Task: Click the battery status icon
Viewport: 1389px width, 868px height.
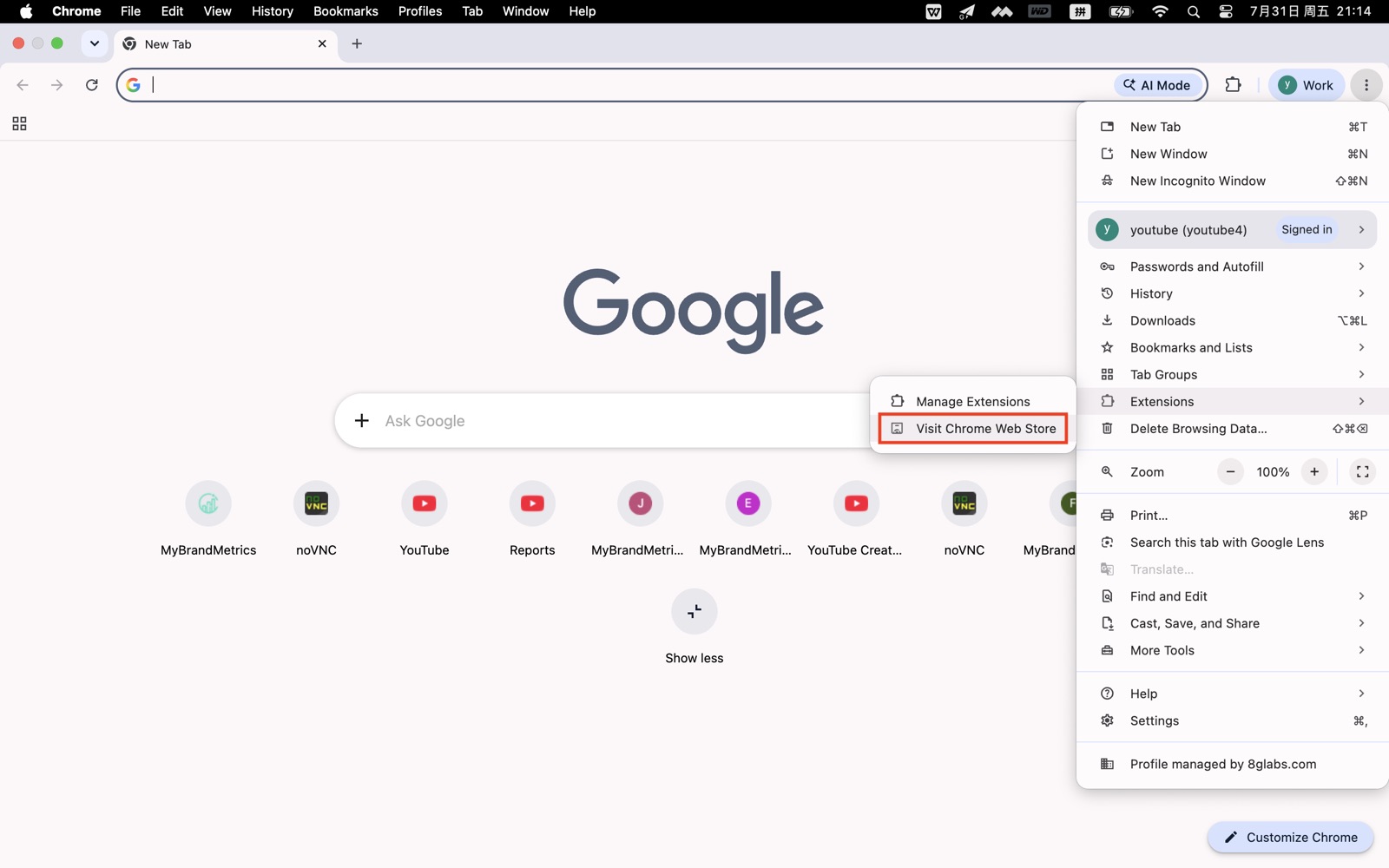Action: coord(1121,11)
